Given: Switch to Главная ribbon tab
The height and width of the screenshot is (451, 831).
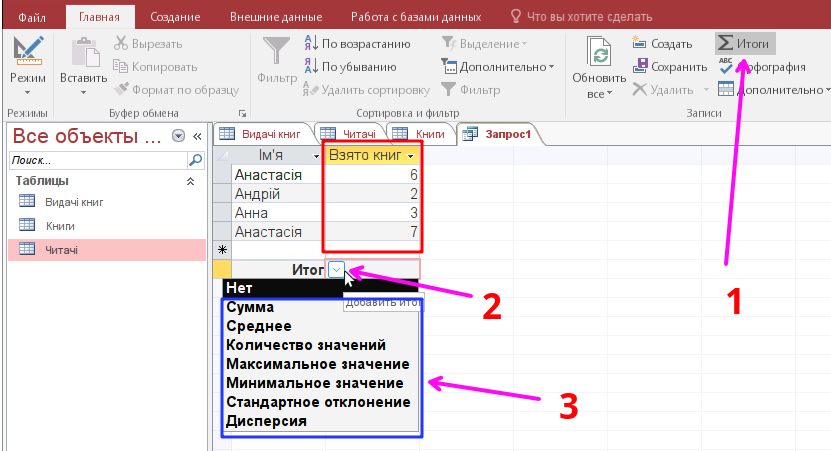Looking at the screenshot, I should pos(99,17).
